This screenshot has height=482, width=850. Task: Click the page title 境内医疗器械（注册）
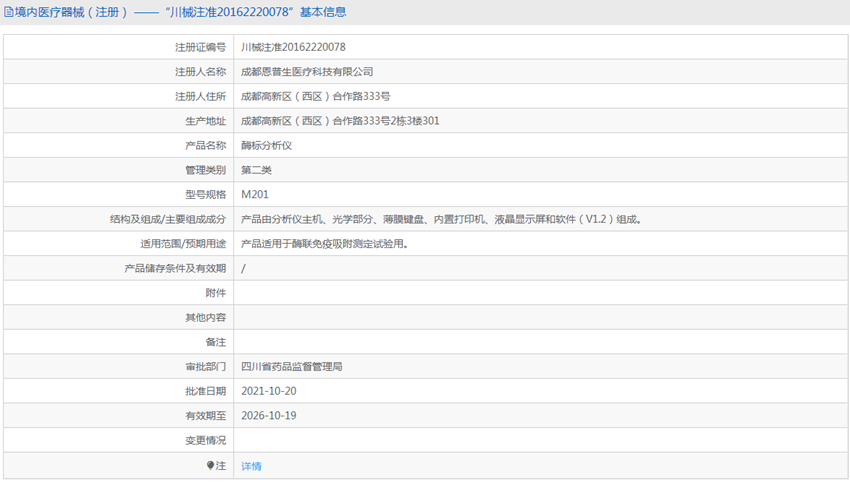click(70, 12)
